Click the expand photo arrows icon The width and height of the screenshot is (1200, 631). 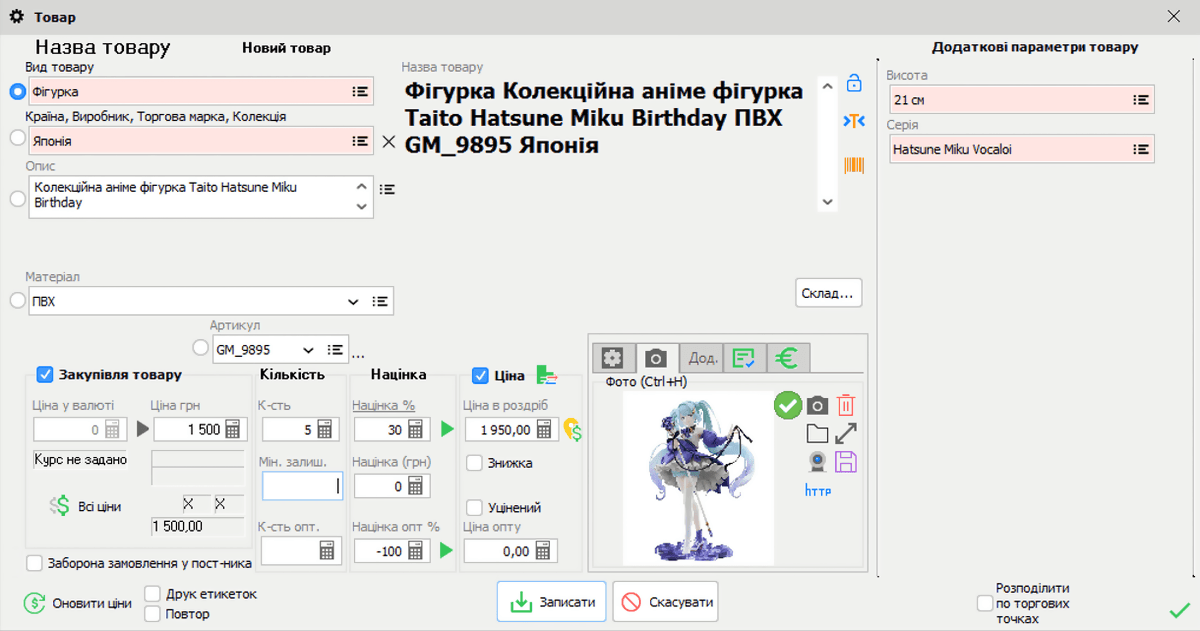click(x=846, y=433)
